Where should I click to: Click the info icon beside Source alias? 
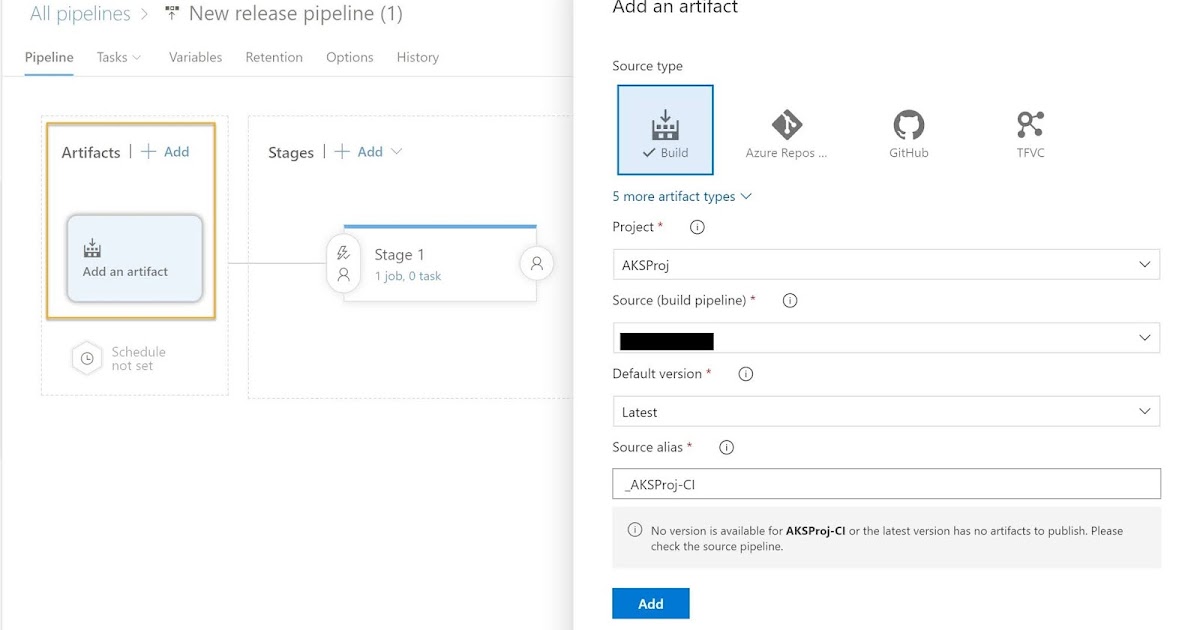(x=725, y=447)
